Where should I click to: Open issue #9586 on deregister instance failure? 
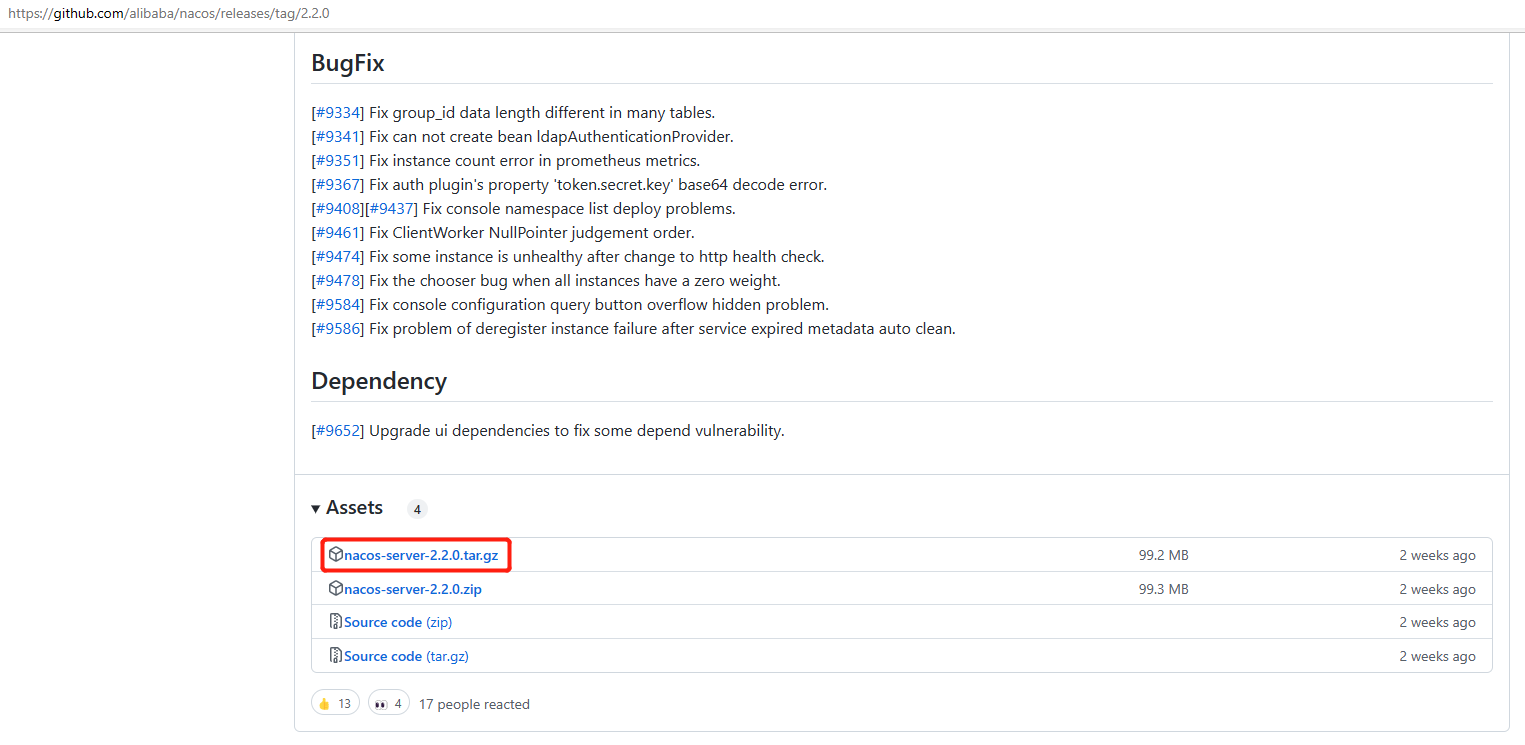tap(338, 328)
